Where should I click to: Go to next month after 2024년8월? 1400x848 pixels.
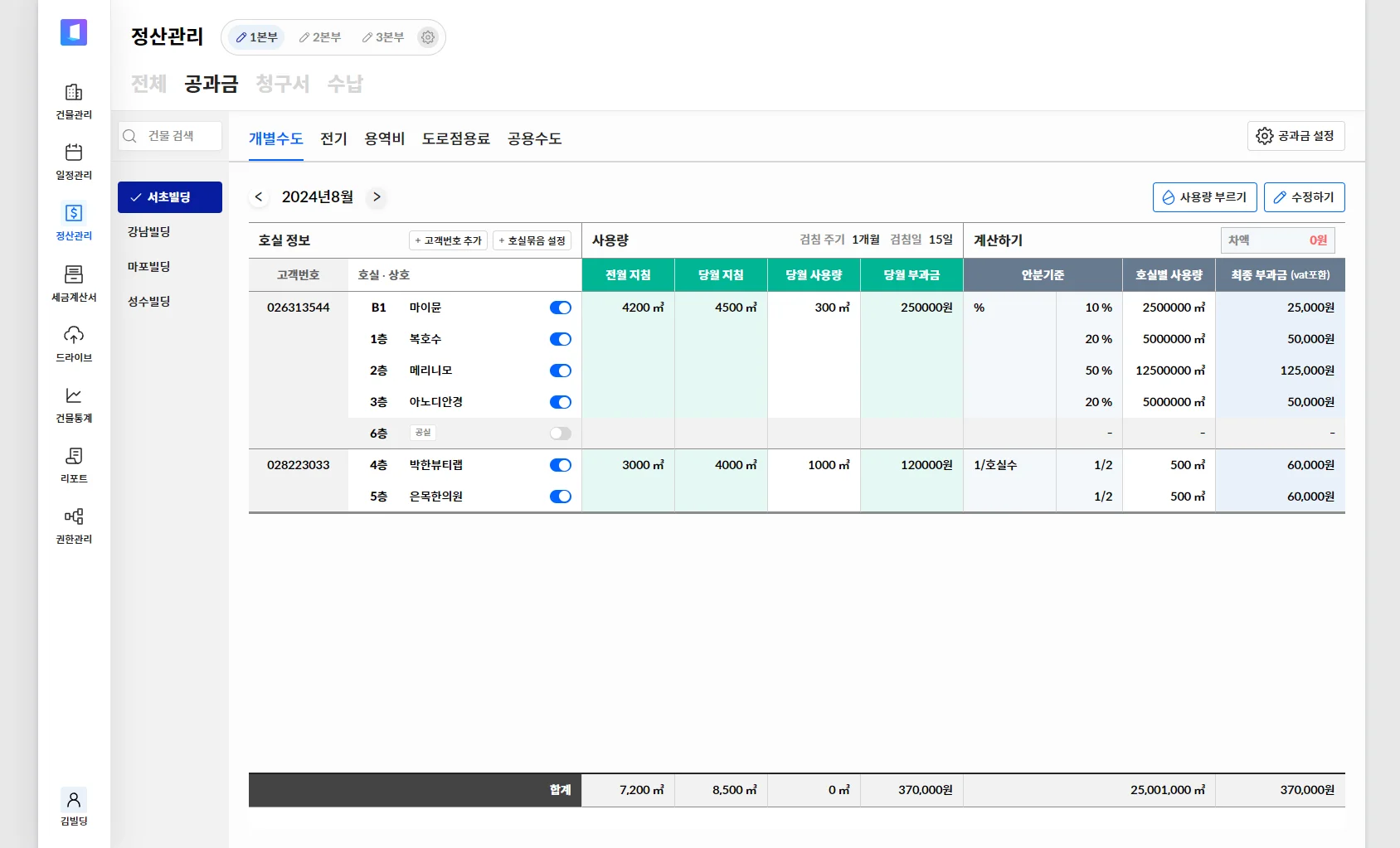click(x=377, y=196)
